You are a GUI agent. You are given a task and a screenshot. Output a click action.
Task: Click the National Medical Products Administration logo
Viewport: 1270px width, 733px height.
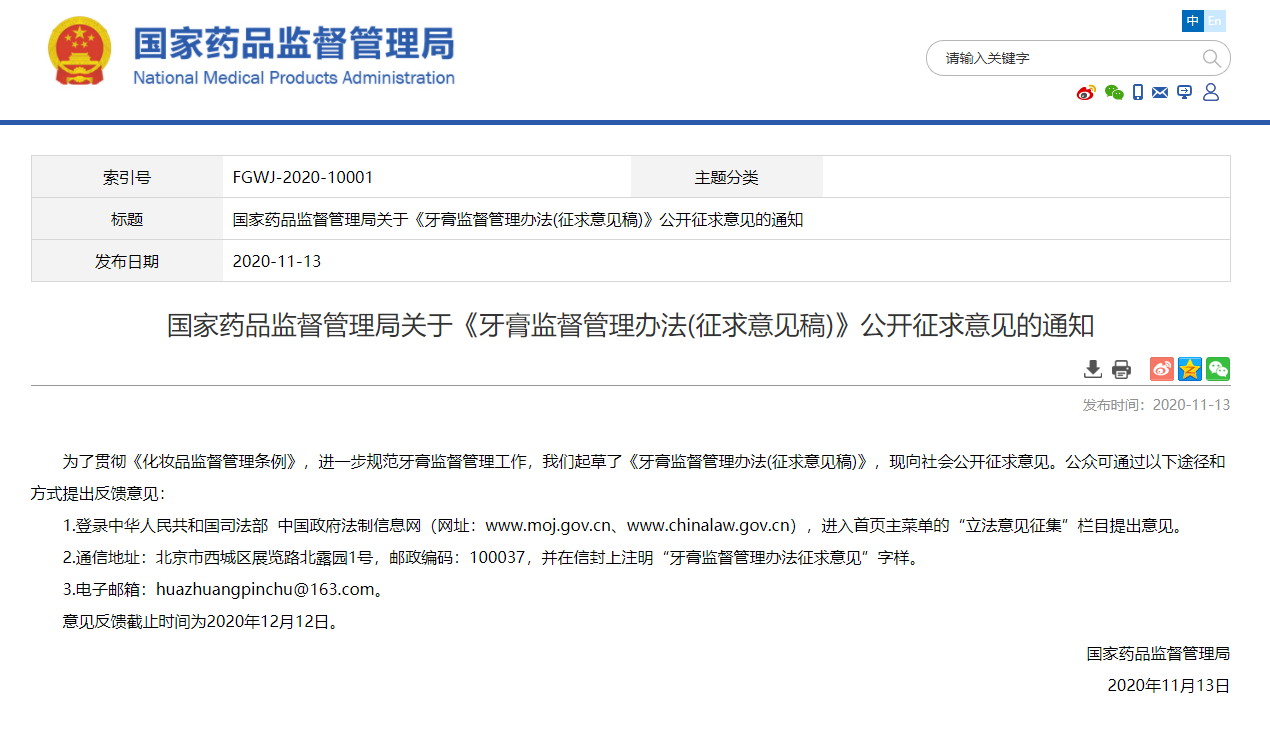click(x=81, y=52)
